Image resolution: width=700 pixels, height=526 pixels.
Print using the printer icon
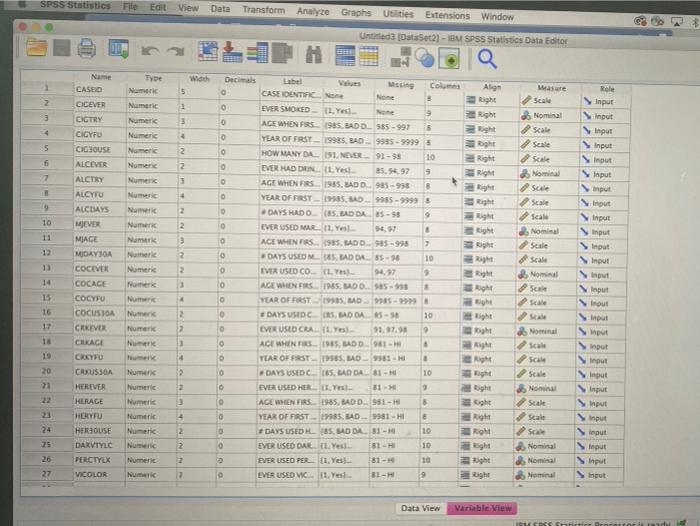tap(87, 48)
